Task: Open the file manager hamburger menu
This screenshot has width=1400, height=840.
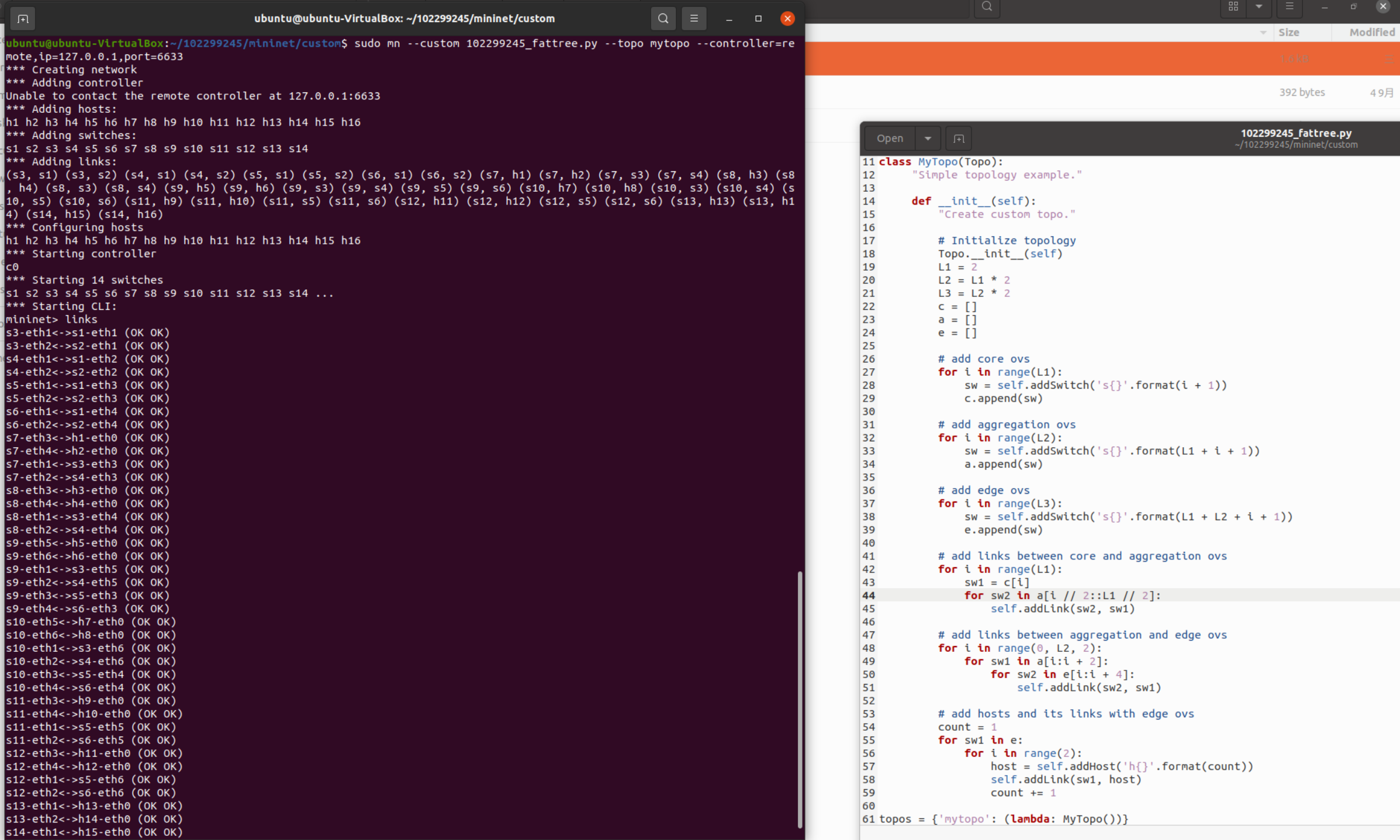Action: [x=1289, y=7]
